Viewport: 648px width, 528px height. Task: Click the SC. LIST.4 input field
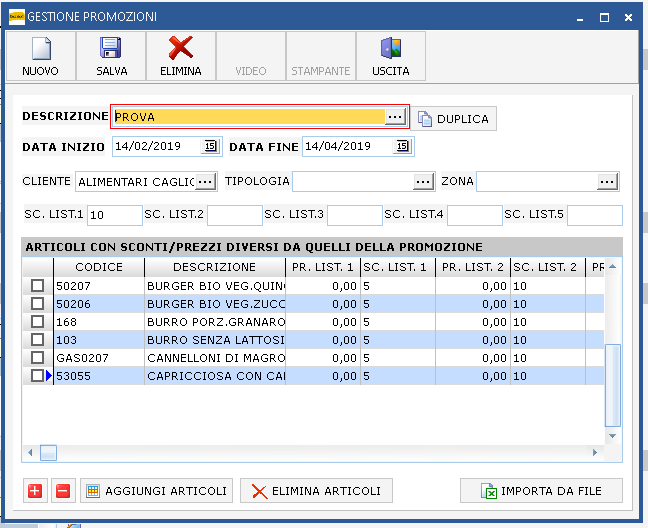pyautogui.click(x=475, y=215)
